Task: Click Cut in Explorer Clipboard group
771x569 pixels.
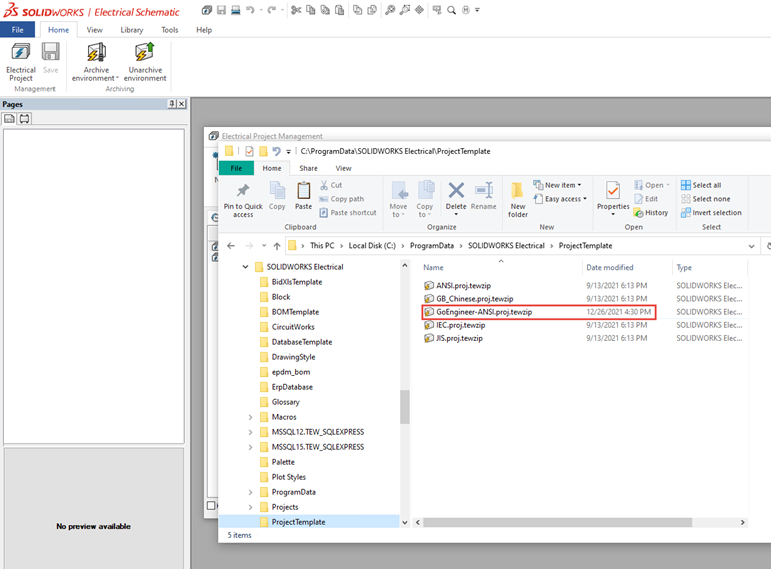Action: click(x=331, y=185)
